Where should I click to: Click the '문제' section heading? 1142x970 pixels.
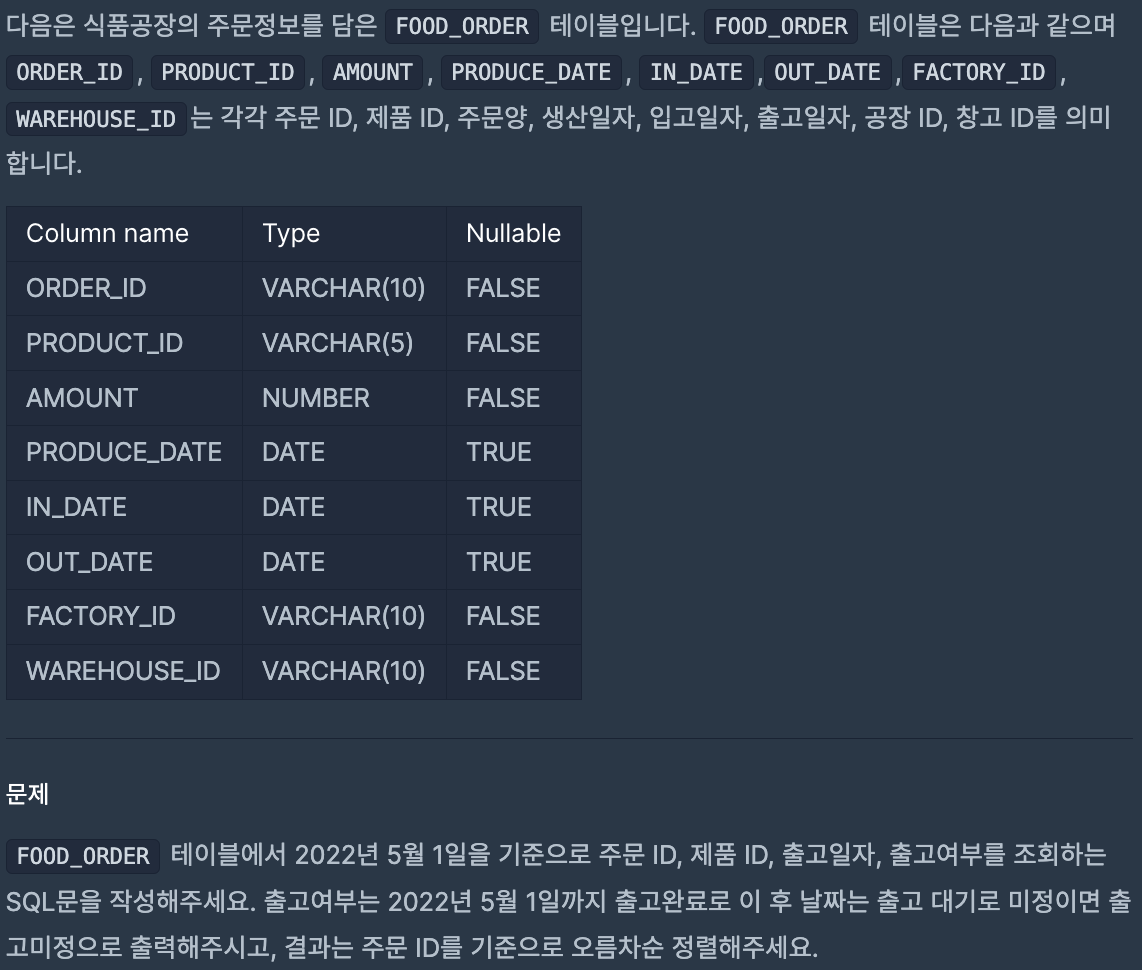(x=28, y=794)
